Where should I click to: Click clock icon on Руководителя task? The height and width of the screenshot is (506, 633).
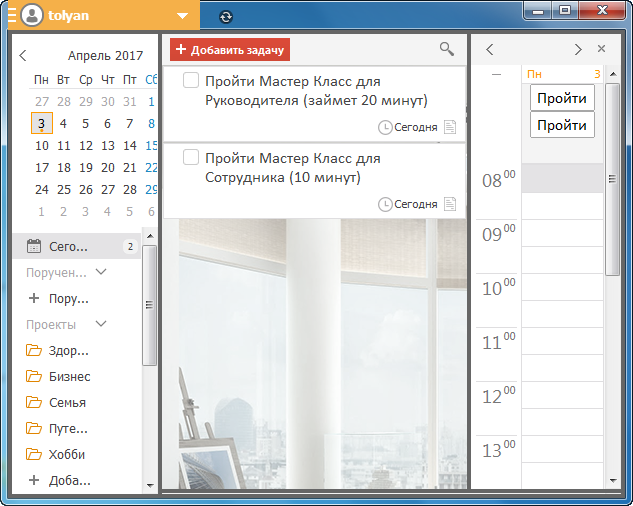pyautogui.click(x=385, y=127)
